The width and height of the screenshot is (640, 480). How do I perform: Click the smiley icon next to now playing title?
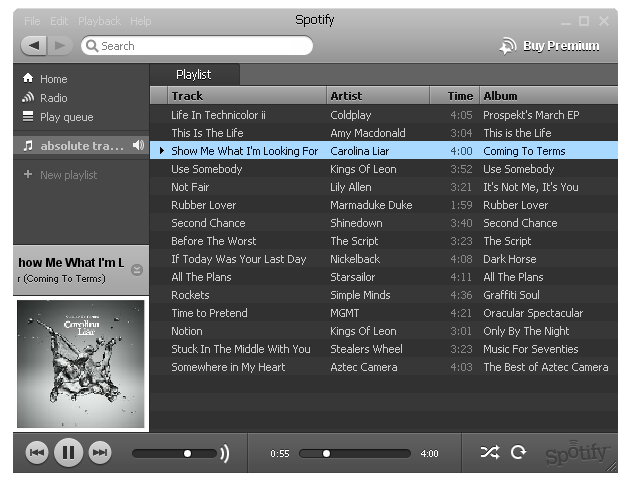[137, 270]
